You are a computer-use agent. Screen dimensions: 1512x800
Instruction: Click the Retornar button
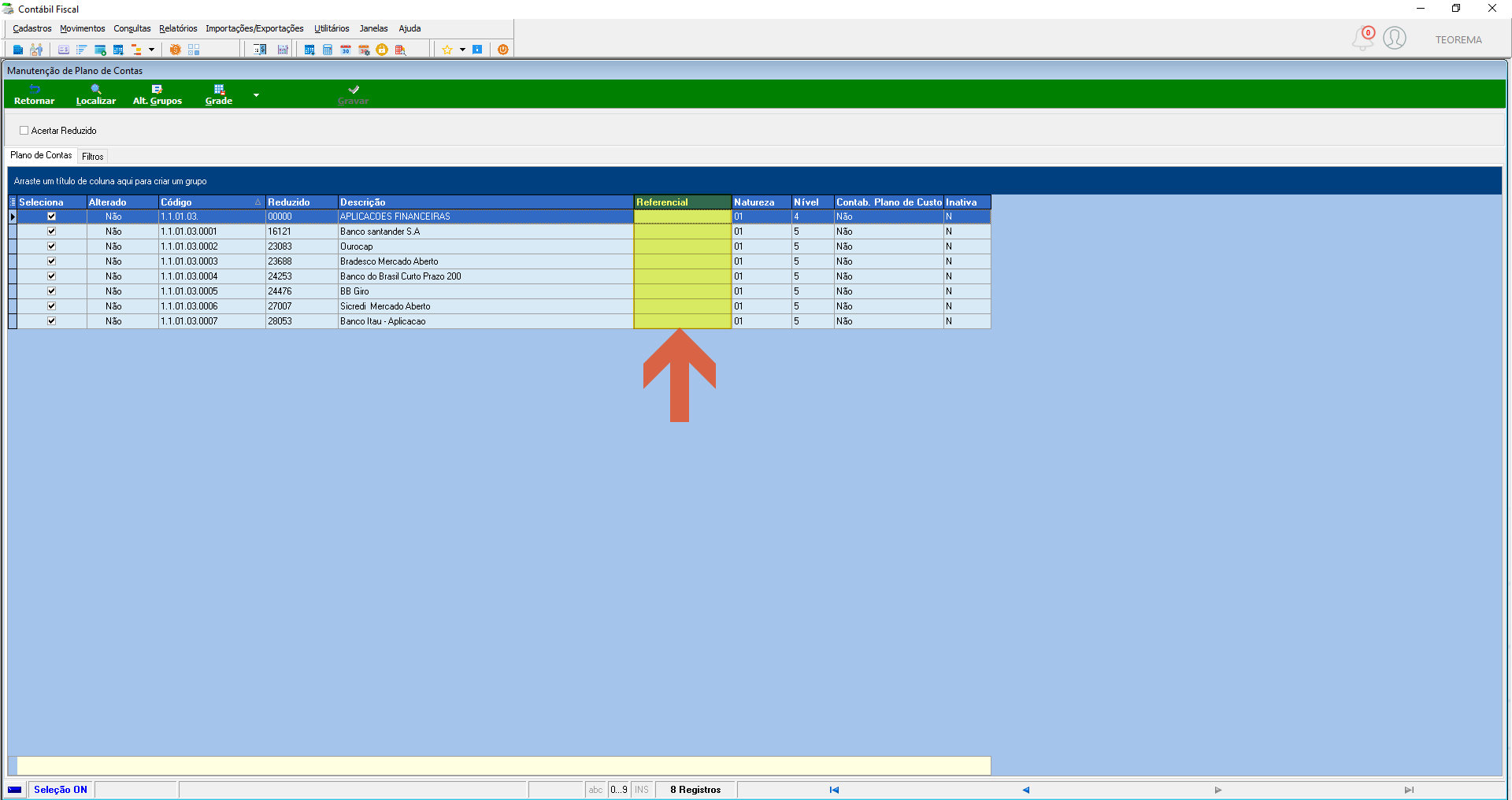pos(35,94)
